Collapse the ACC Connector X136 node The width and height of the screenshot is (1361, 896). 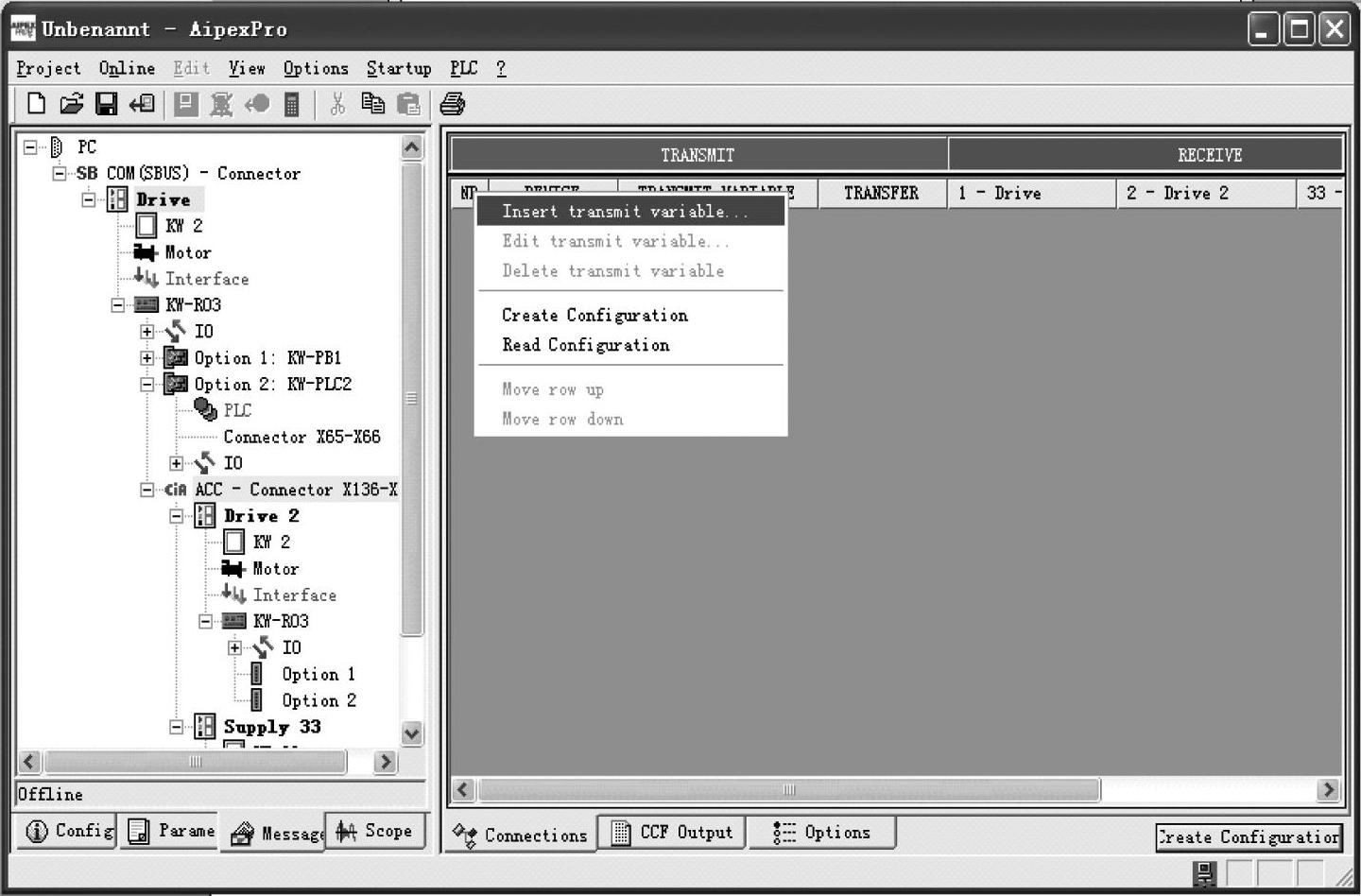147,490
